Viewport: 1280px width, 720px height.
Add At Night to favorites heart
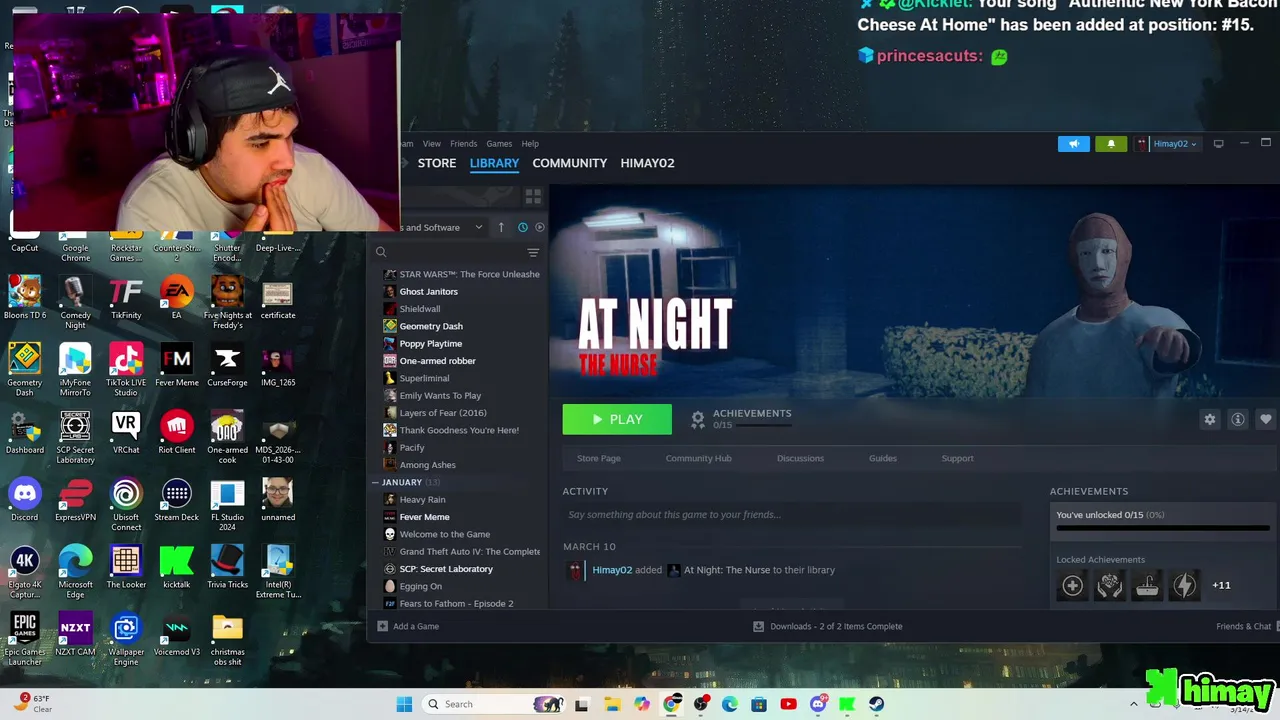click(1266, 419)
